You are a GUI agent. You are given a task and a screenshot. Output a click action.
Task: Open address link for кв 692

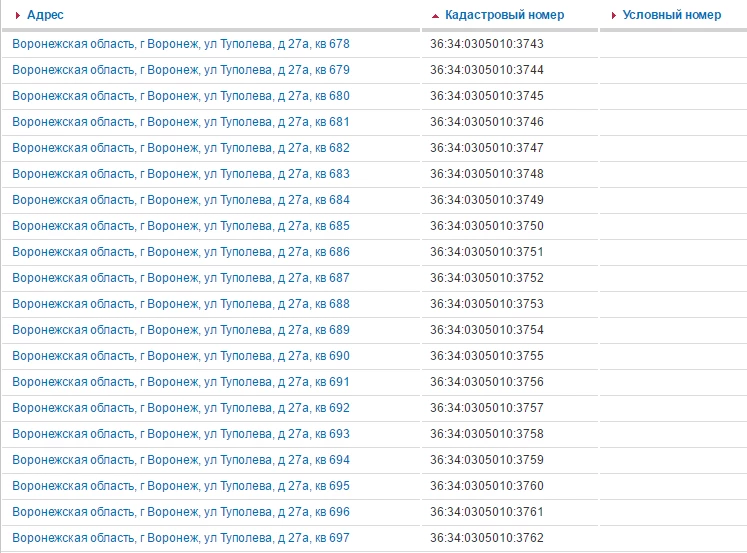click(181, 408)
